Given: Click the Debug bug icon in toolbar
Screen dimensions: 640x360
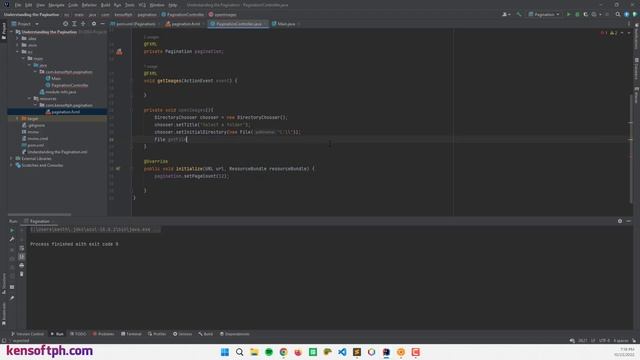Looking at the screenshot, I should [x=577, y=14].
